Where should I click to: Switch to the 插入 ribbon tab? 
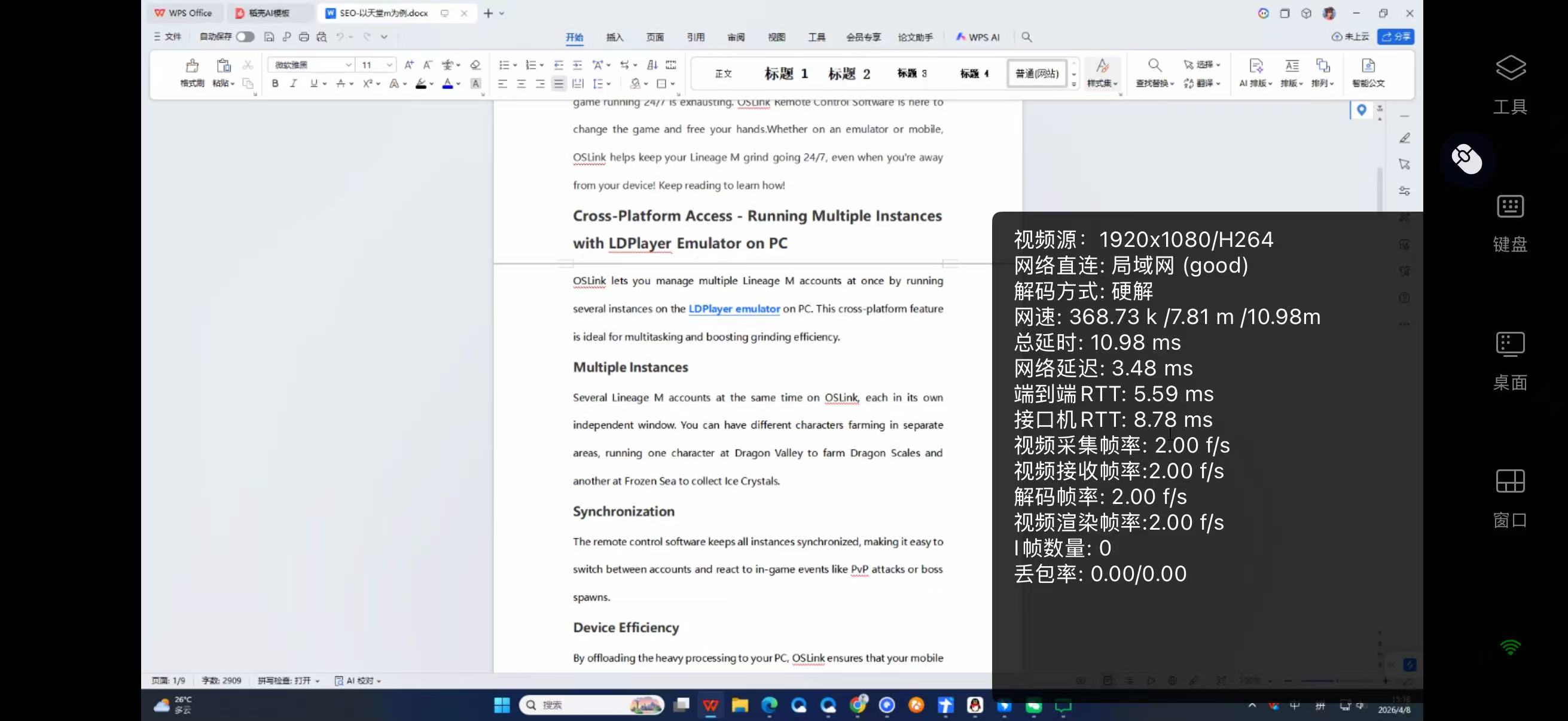615,37
